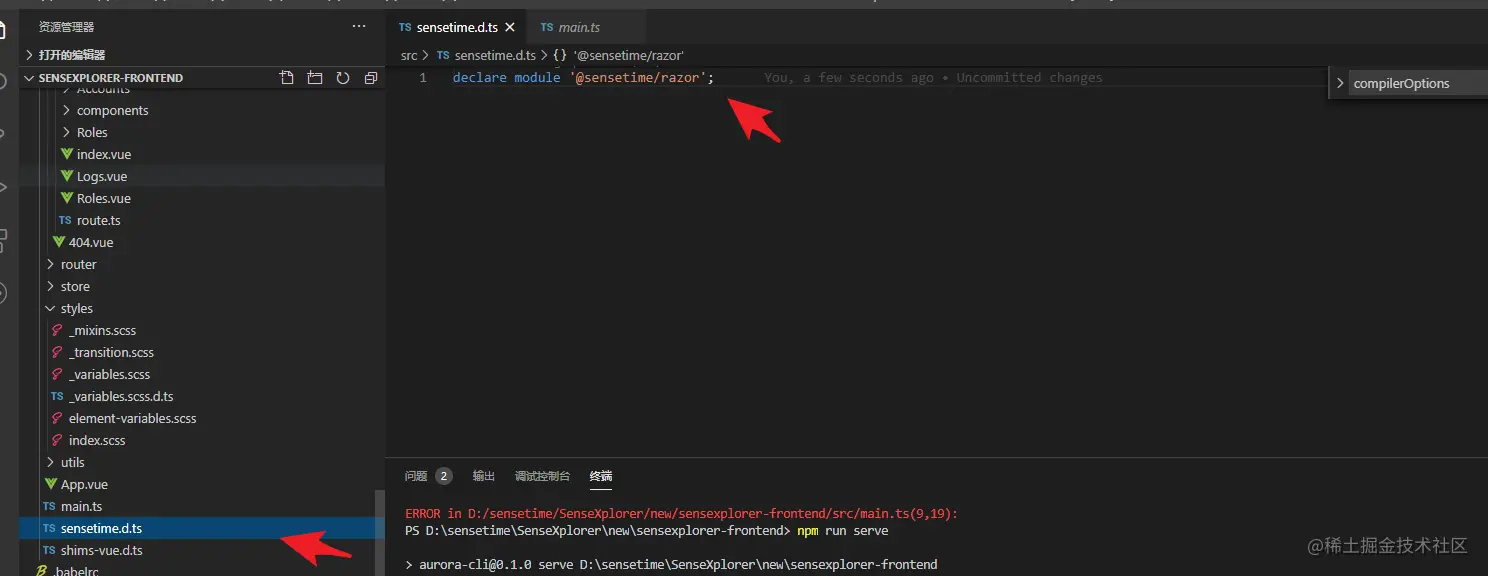The width and height of the screenshot is (1488, 576).
Task: Open element-variables.scss file
Action: point(202,418)
